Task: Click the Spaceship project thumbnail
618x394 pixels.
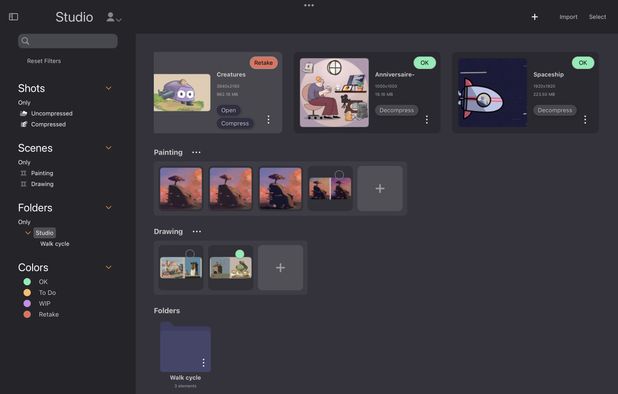Action: (493, 93)
